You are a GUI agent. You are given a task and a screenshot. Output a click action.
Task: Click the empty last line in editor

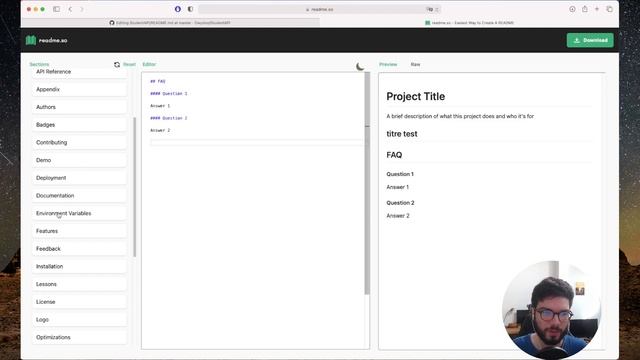click(256, 142)
